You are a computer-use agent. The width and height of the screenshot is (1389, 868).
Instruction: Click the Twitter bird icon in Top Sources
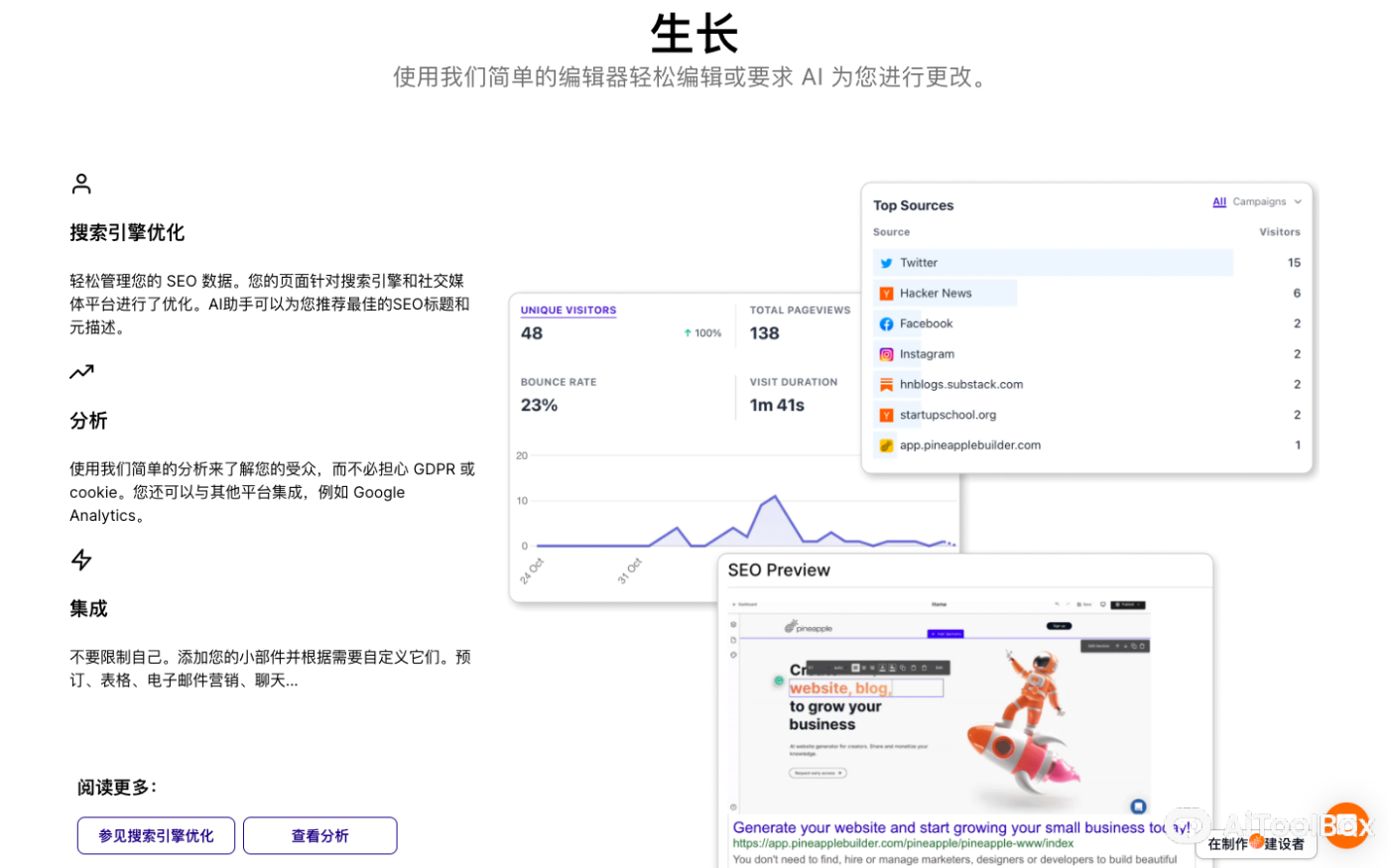tap(886, 263)
